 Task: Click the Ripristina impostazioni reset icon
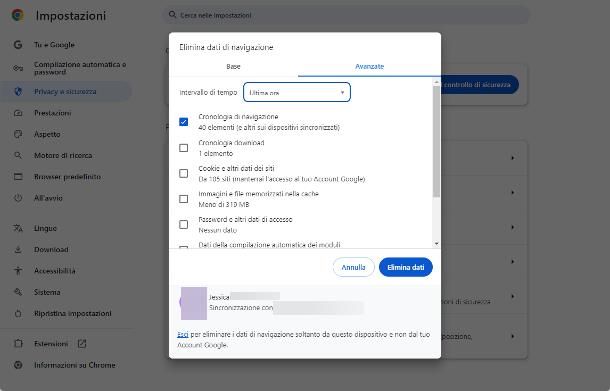[18, 313]
